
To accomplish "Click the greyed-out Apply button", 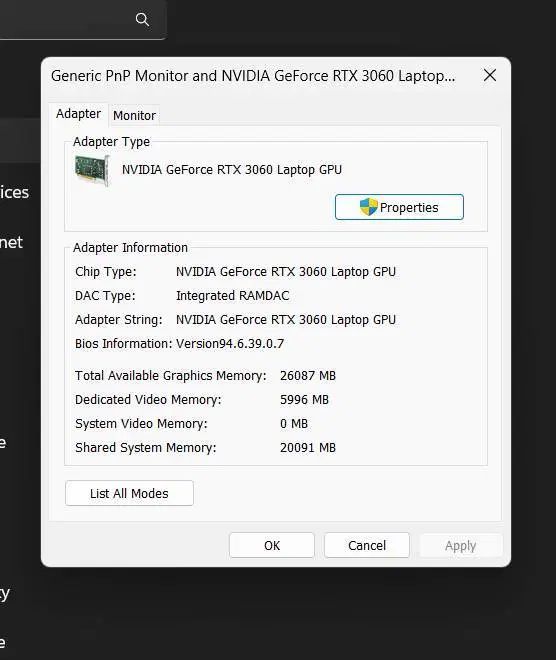I will (x=460, y=546).
